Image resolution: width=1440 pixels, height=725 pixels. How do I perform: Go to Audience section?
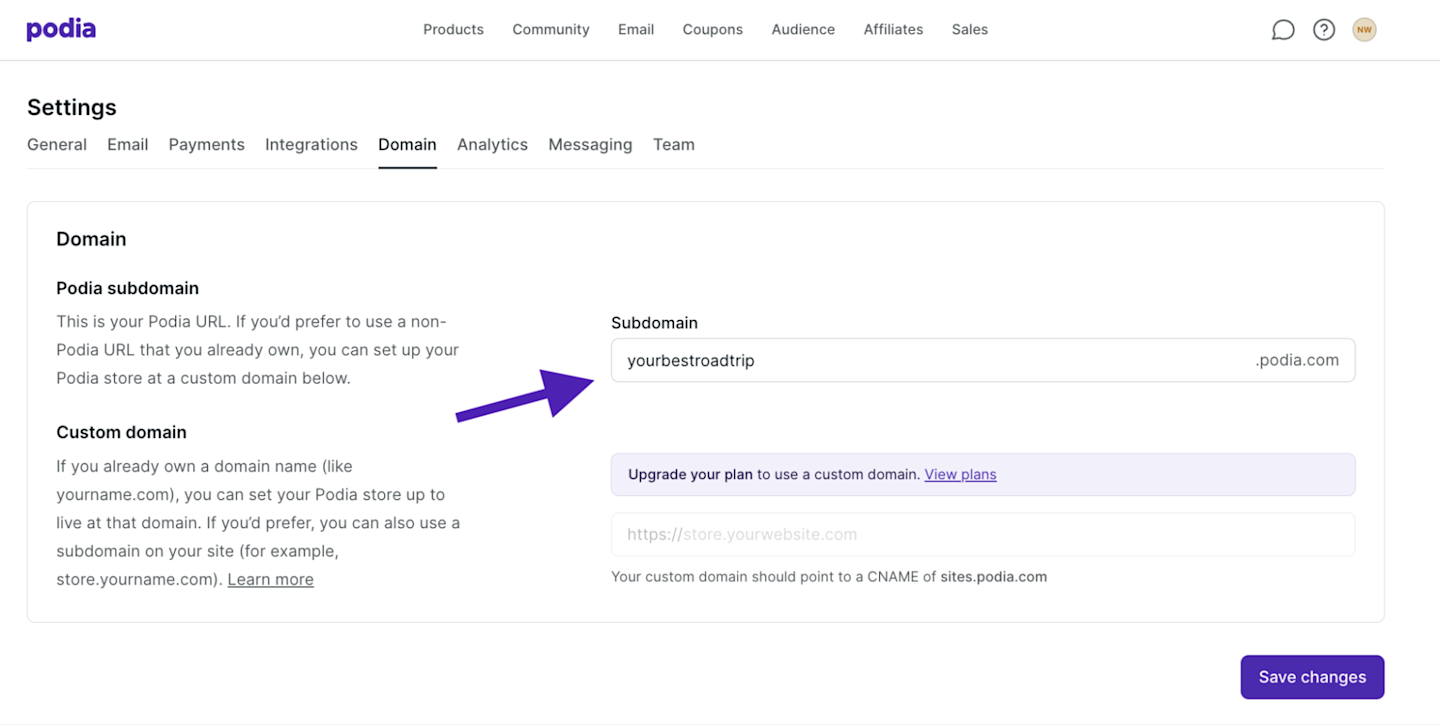[803, 30]
